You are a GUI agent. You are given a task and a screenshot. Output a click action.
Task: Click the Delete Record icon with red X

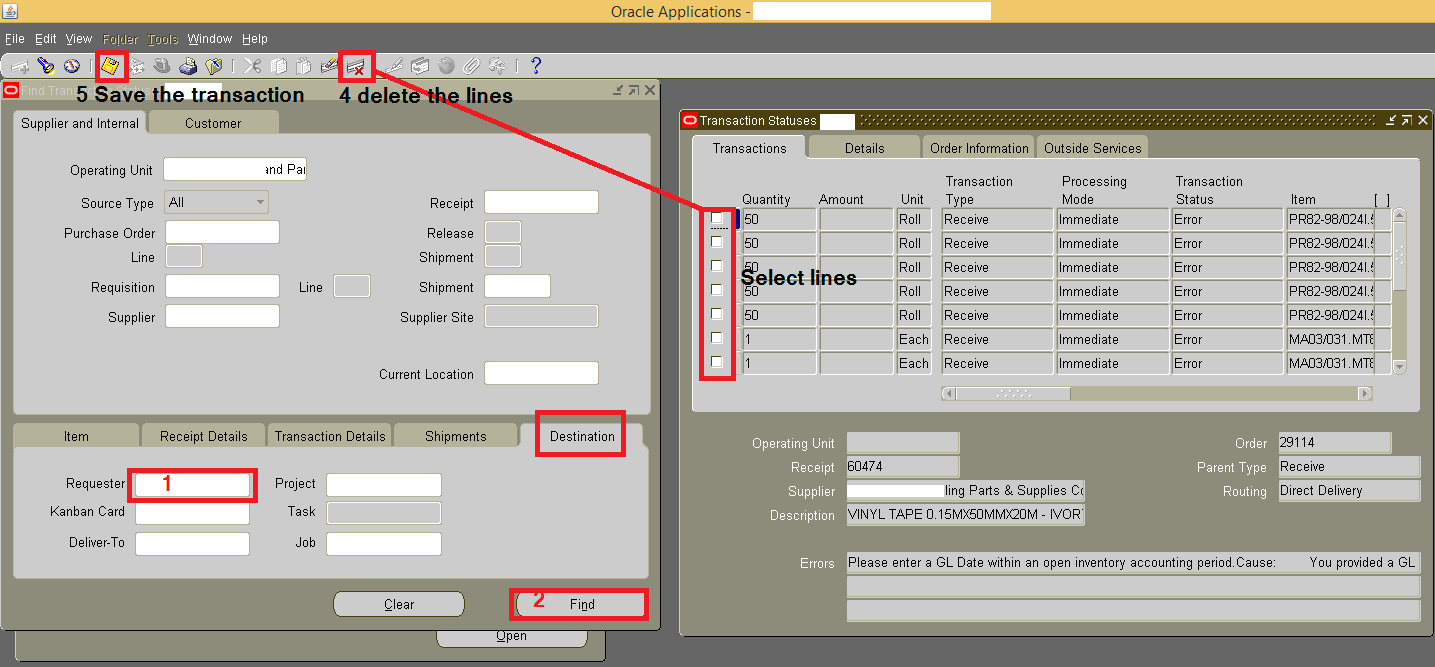[x=357, y=67]
